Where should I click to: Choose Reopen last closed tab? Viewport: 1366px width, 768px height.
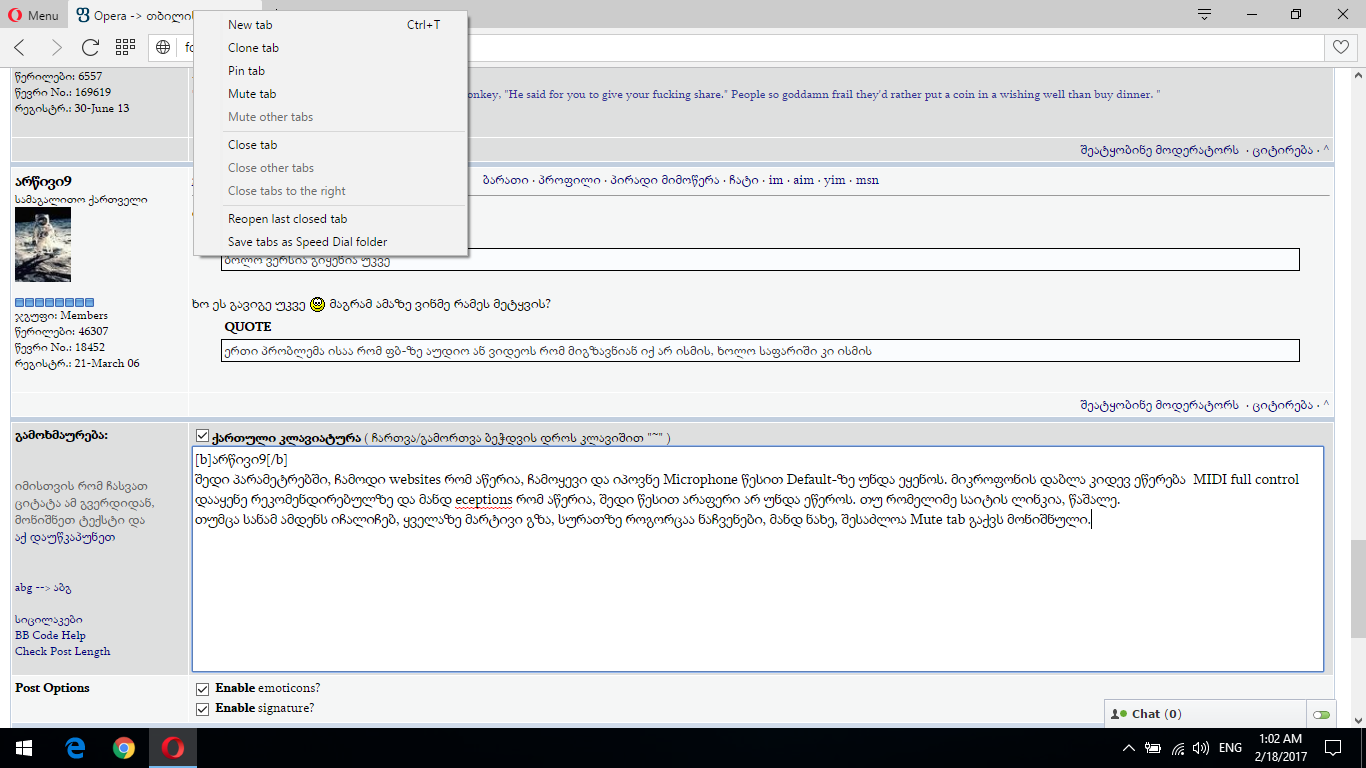(x=331, y=219)
